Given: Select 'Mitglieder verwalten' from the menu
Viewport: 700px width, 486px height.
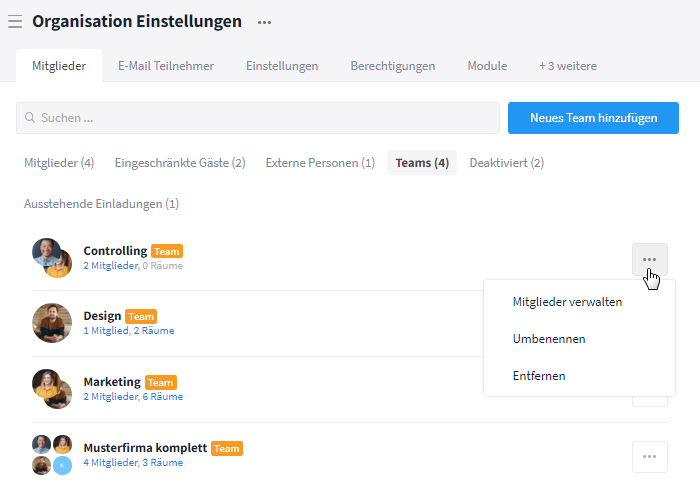Looking at the screenshot, I should (567, 301).
